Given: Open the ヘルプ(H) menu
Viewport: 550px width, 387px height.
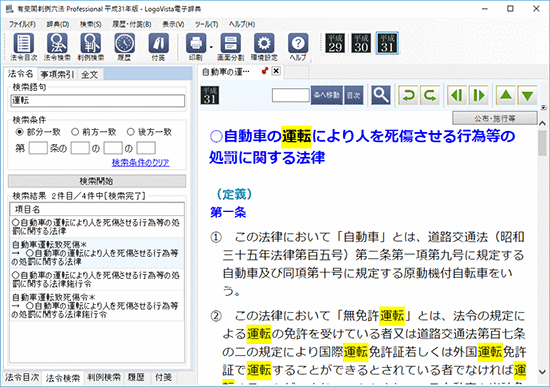Looking at the screenshot, I should coord(242,24).
